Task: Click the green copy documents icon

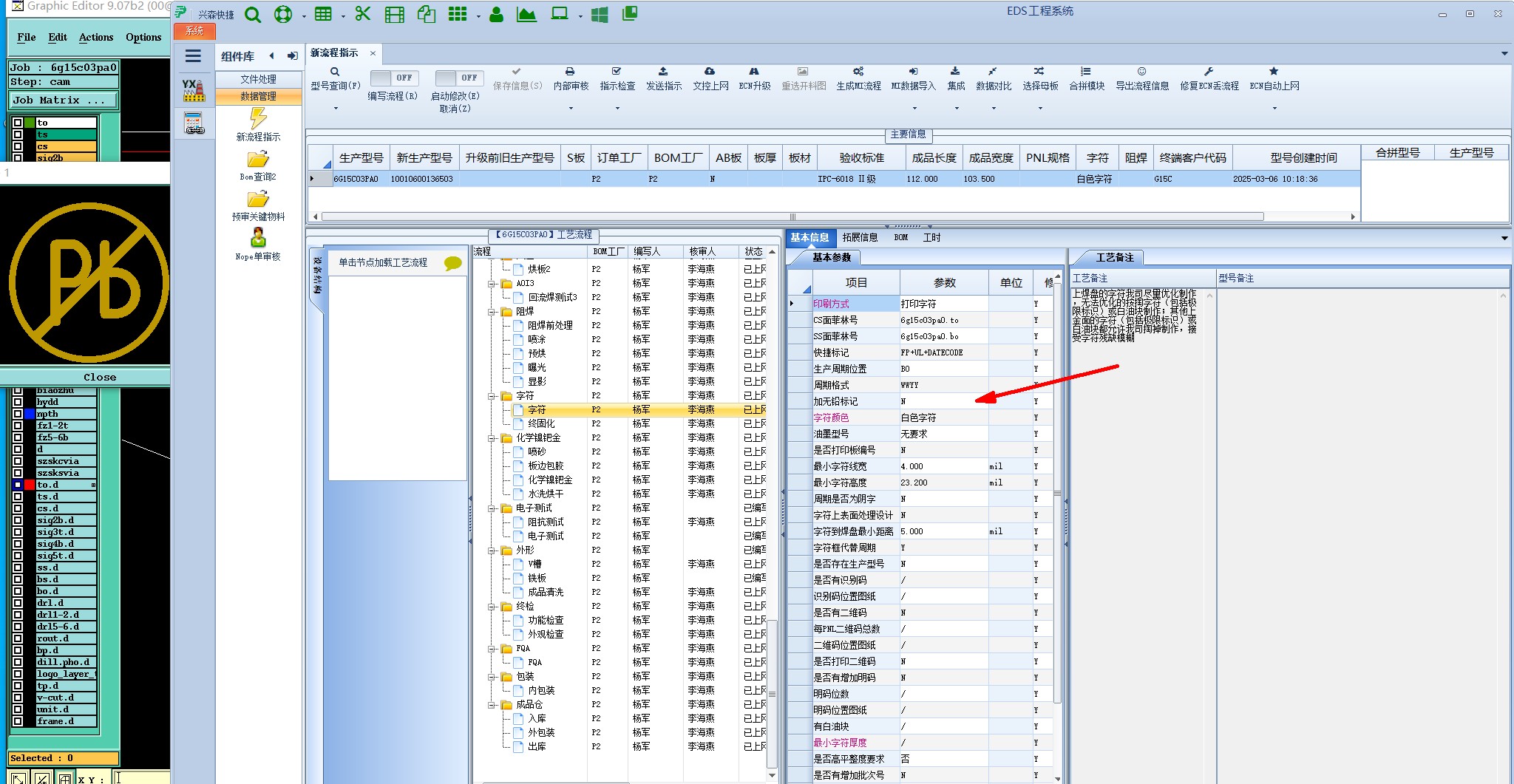Action: coord(427,14)
